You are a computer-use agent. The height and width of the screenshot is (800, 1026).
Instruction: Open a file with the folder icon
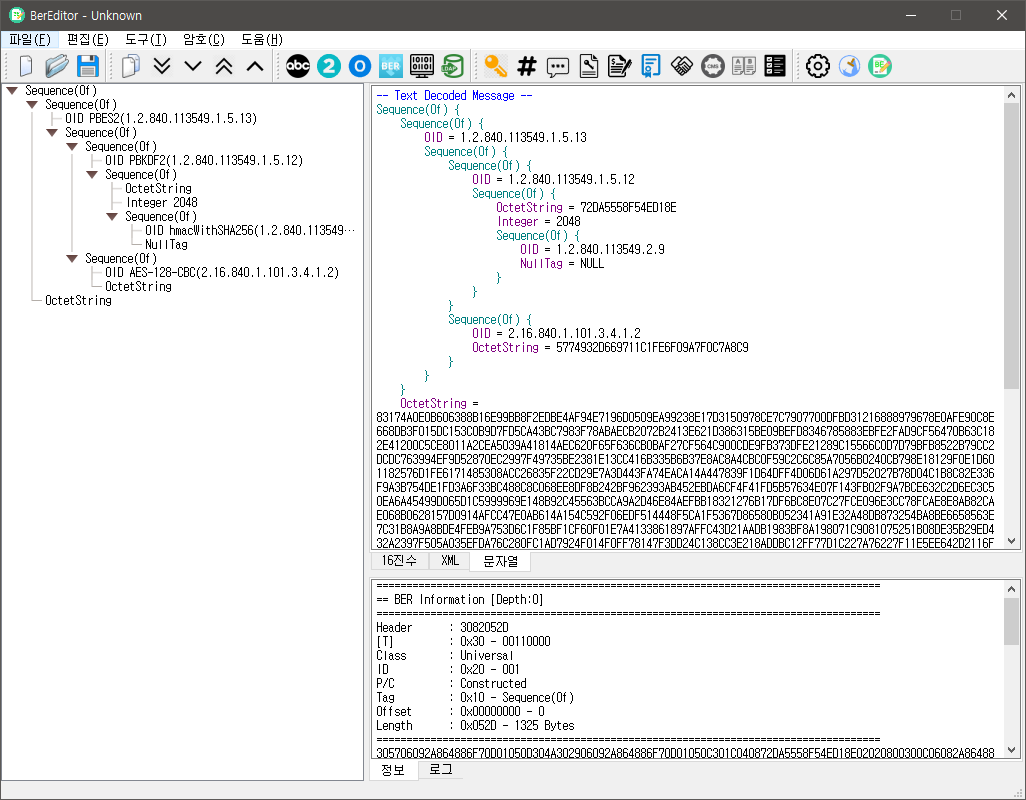tap(56, 66)
